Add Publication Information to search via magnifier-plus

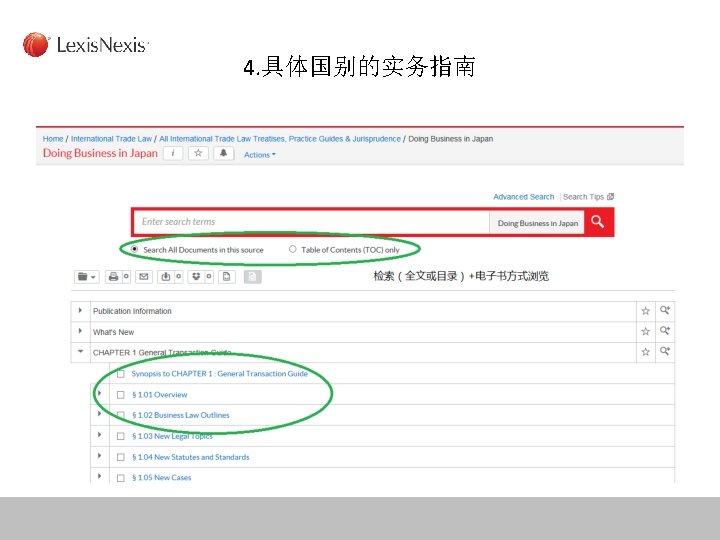664,310
